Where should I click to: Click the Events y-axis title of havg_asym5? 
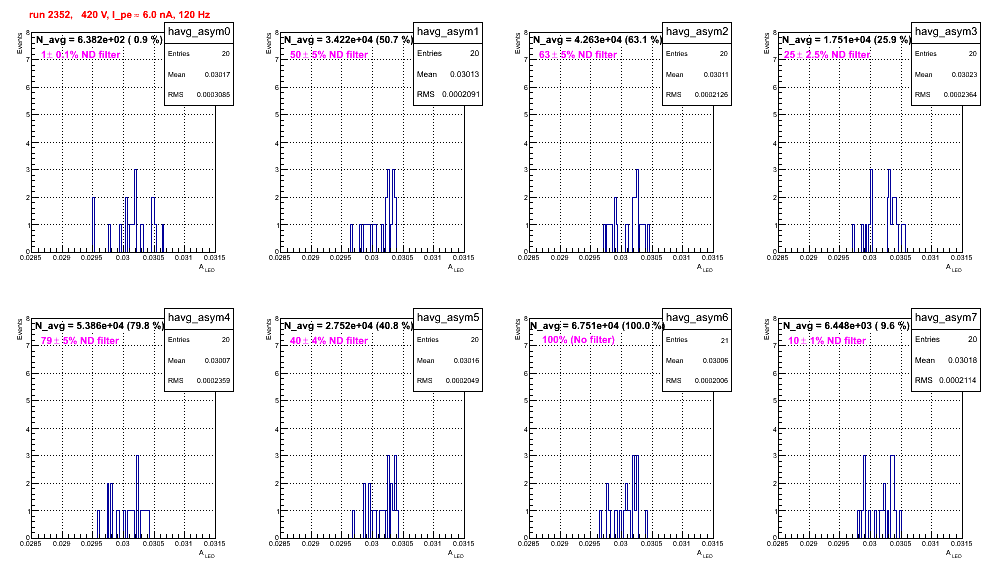point(269,329)
